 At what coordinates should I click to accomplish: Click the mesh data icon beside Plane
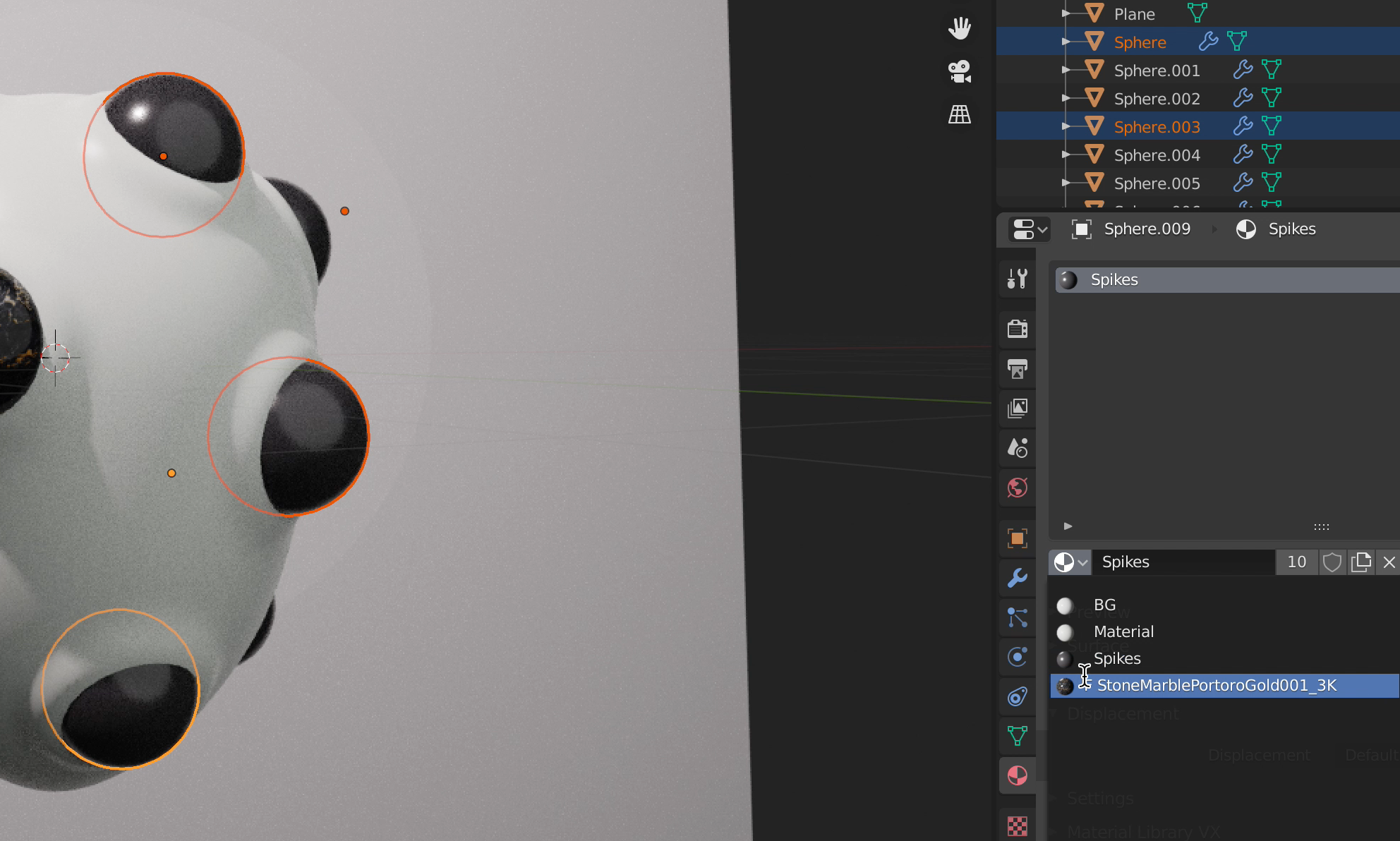pyautogui.click(x=1197, y=13)
